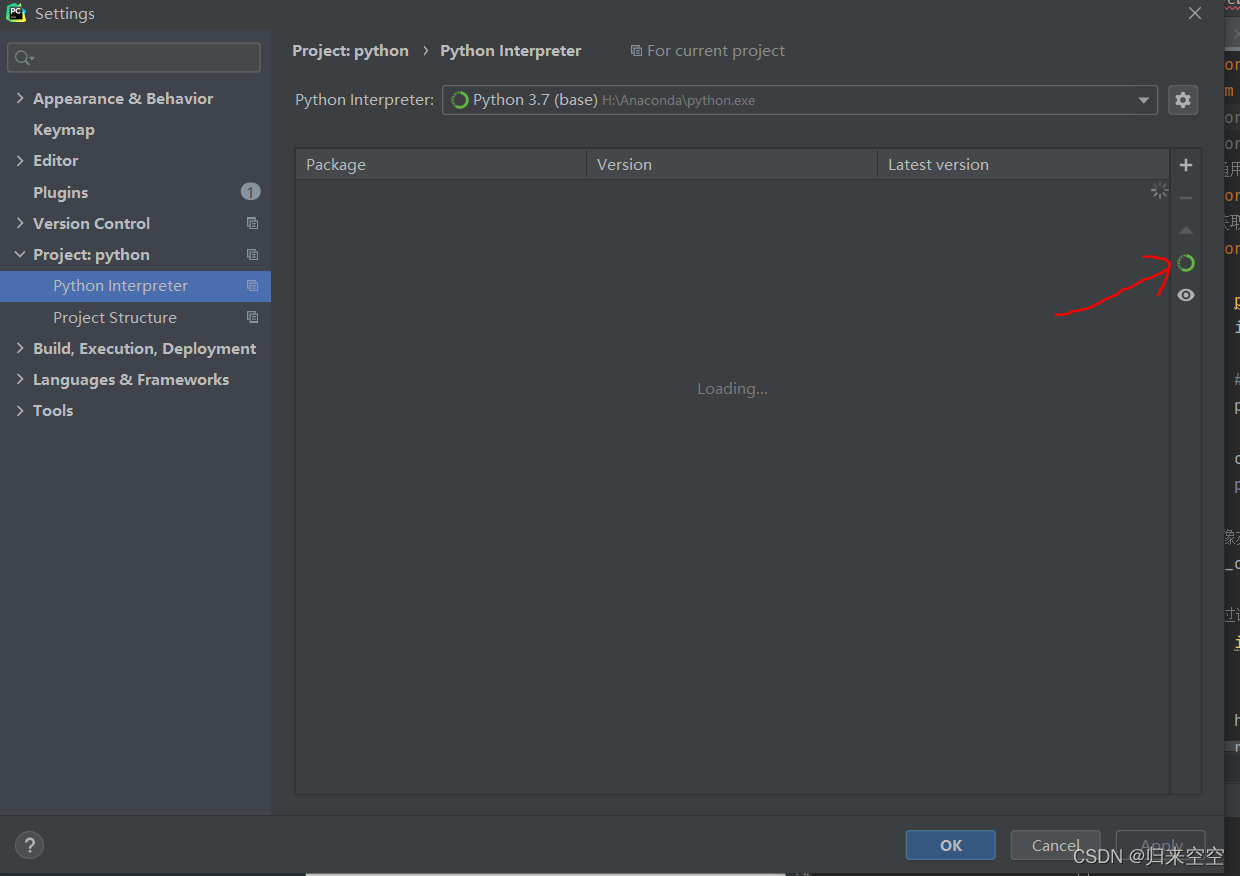Screen dimensions: 1240x876
Task: Toggle the show early releases eye icon
Action: (1186, 295)
